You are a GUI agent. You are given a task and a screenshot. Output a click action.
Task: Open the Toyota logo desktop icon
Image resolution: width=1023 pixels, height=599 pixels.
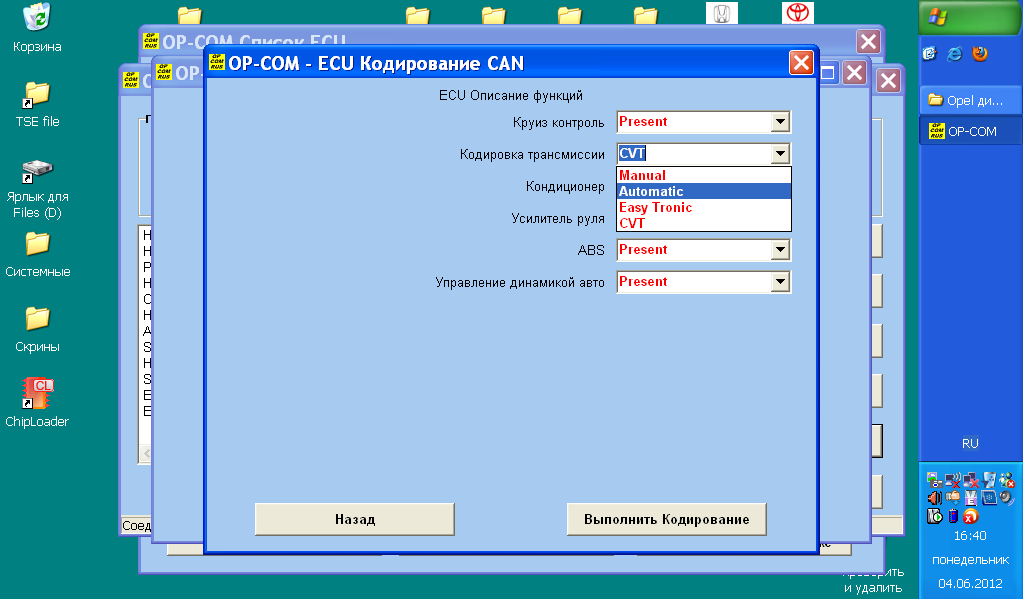(x=797, y=12)
